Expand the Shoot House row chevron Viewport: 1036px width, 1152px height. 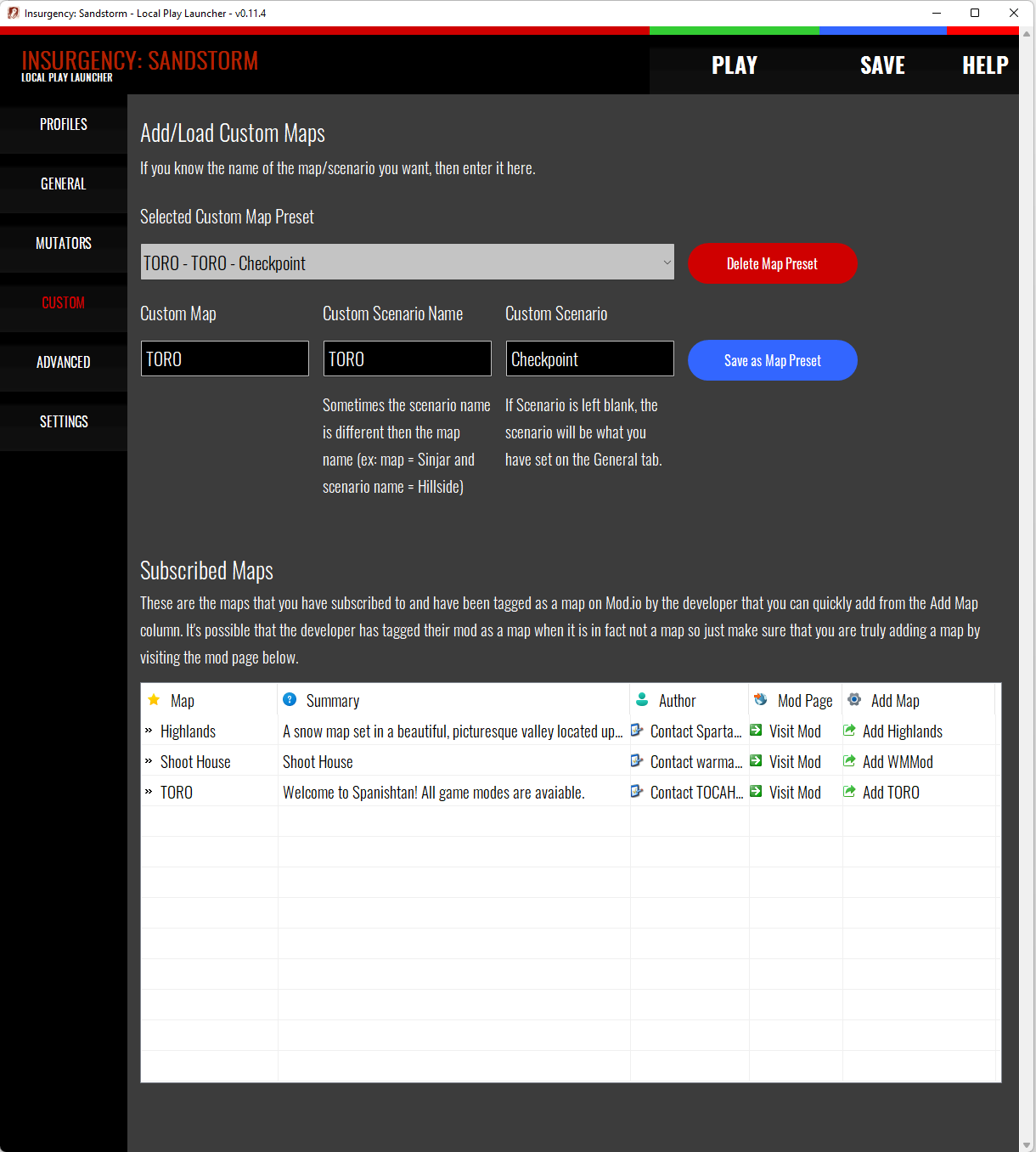149,761
